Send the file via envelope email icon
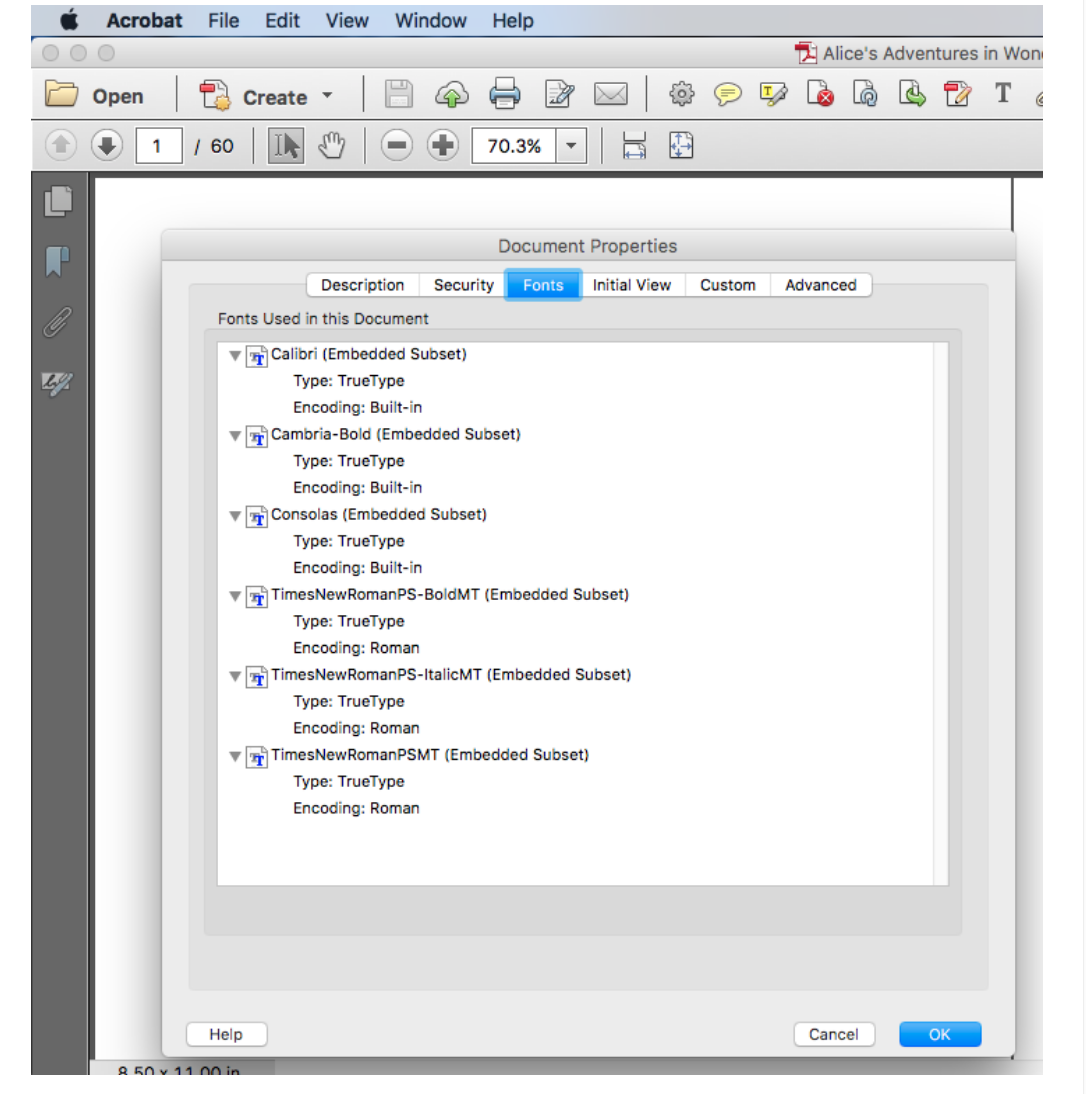 610,93
